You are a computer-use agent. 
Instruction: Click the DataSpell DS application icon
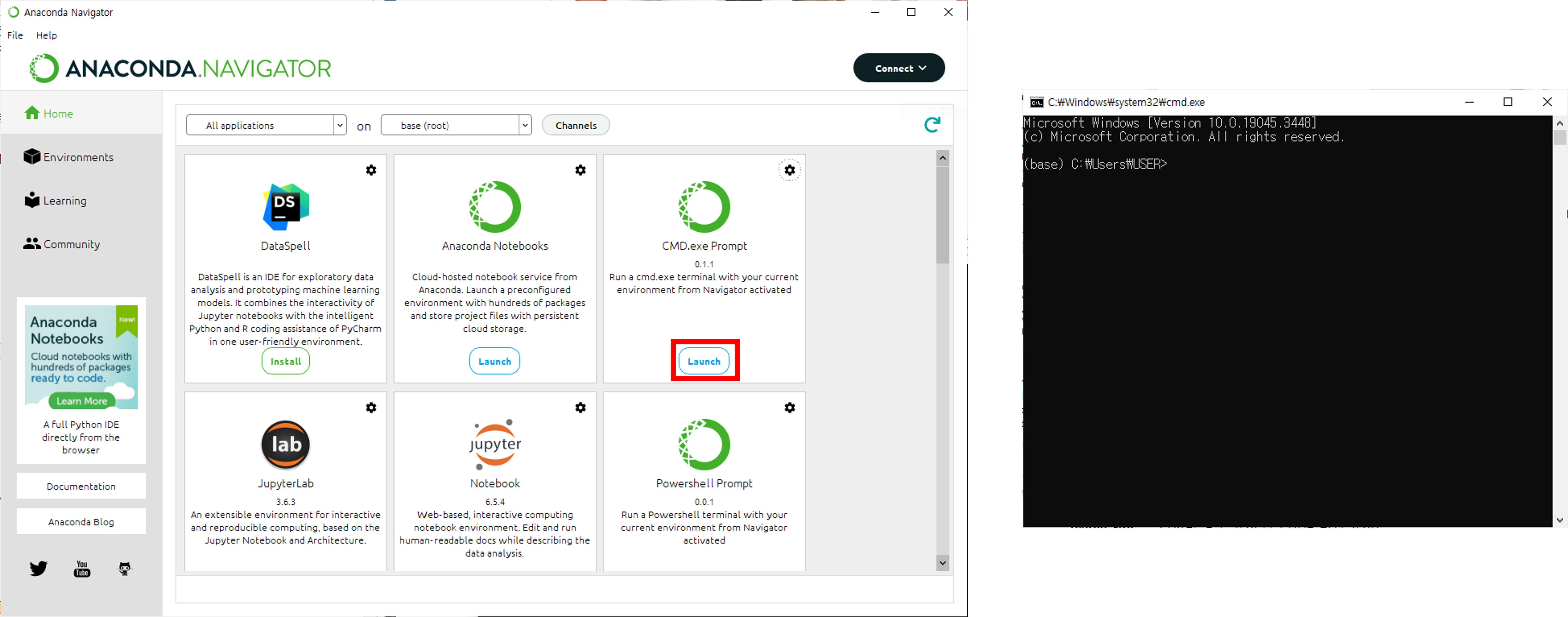coord(286,207)
